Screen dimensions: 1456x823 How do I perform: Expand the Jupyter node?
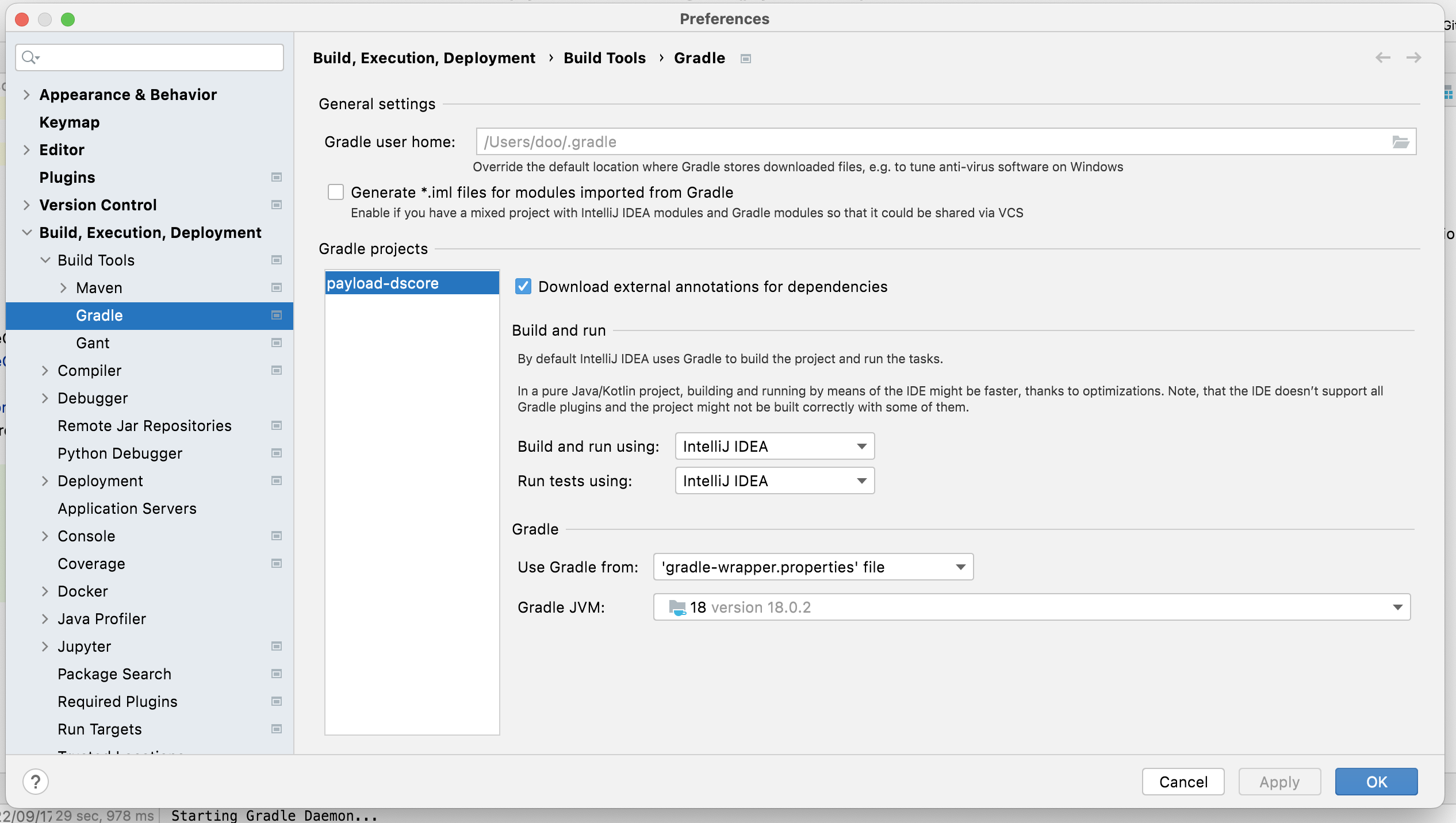[45, 646]
